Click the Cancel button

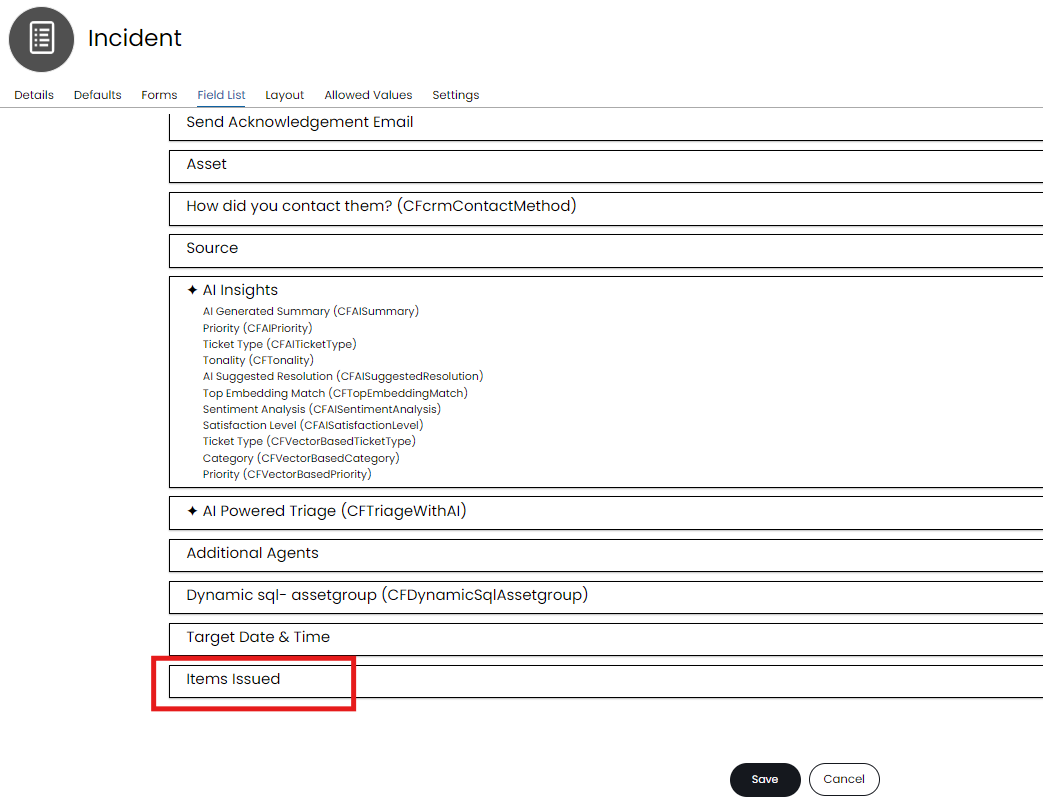(x=843, y=779)
